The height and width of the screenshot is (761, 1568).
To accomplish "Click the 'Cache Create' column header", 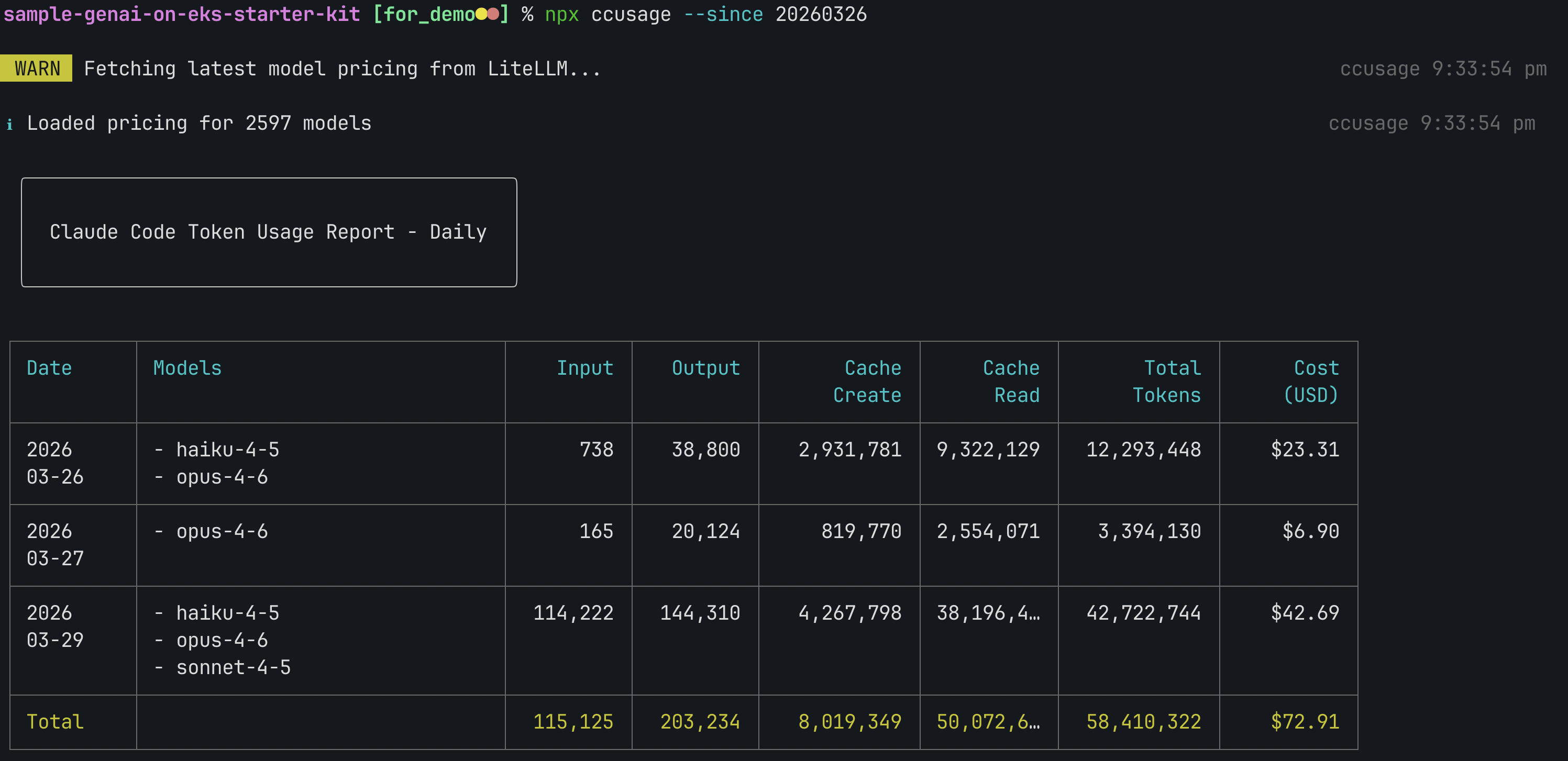I will (x=867, y=382).
